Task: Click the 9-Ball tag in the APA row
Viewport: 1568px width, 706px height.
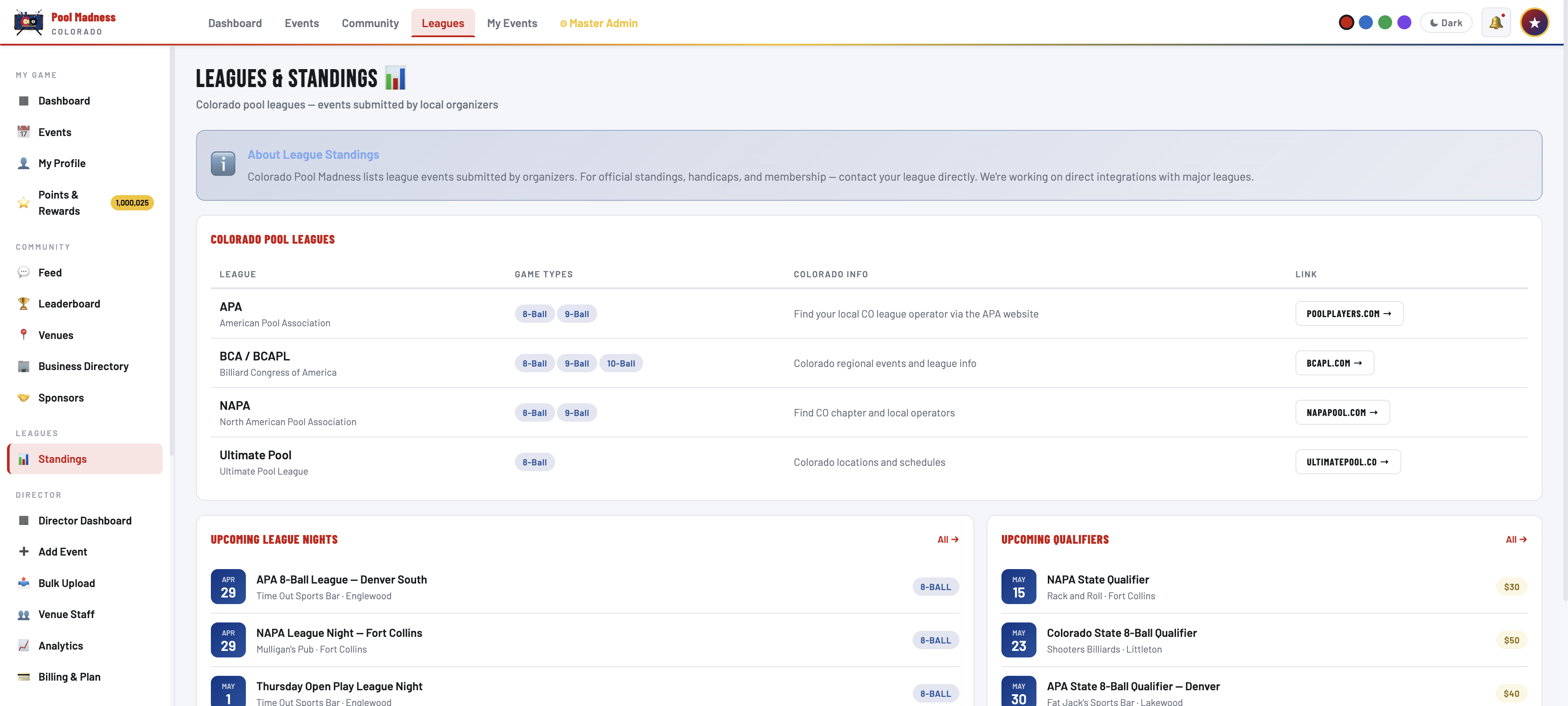Action: (x=577, y=314)
